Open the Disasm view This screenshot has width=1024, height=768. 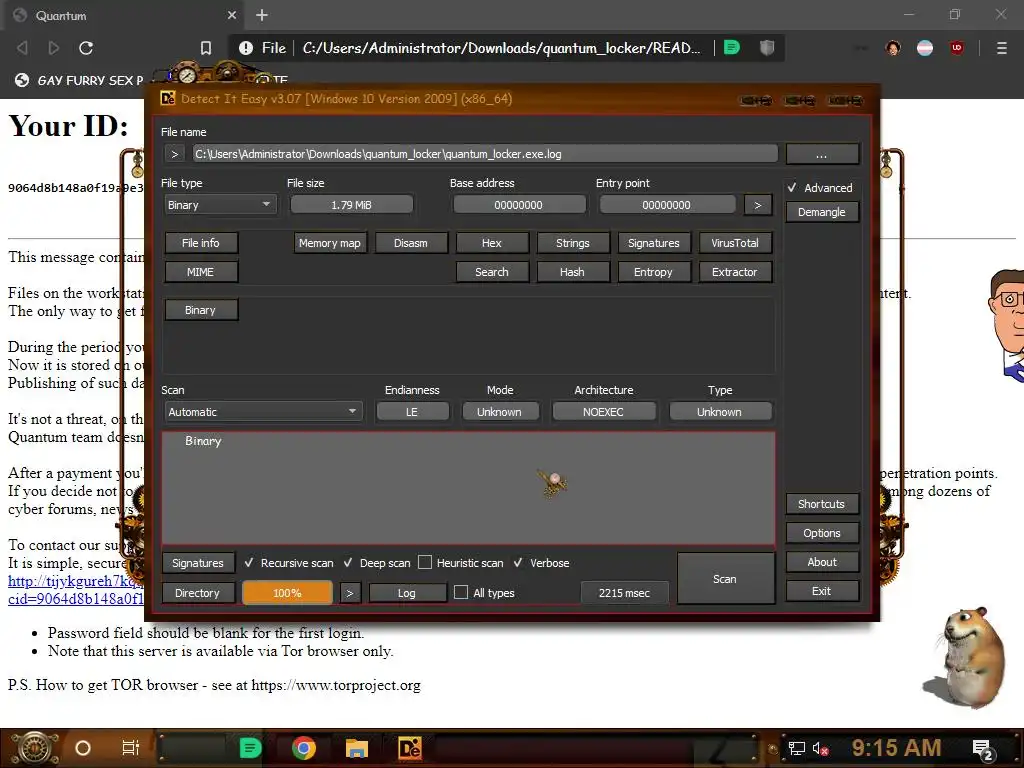pos(411,243)
